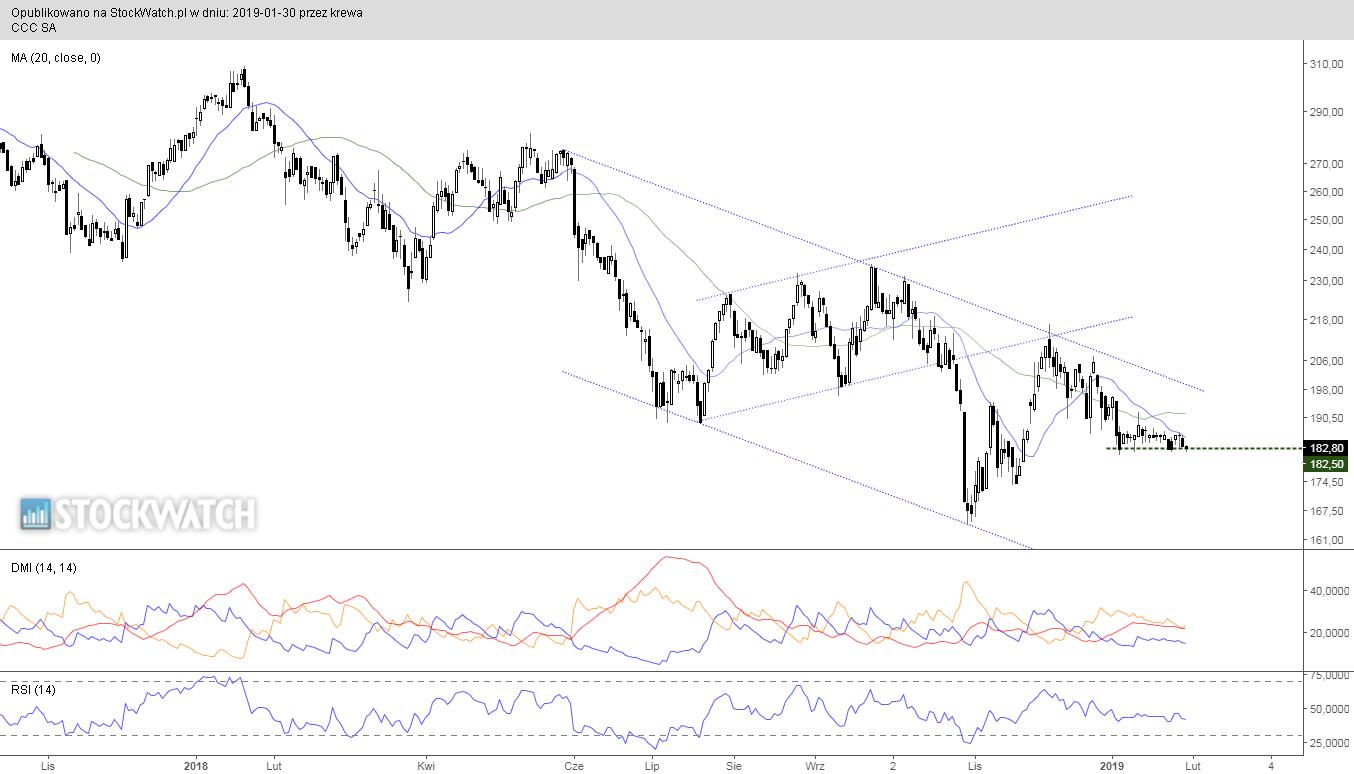Click the CCC SA ticker title
1354x774 pixels.
(34, 28)
